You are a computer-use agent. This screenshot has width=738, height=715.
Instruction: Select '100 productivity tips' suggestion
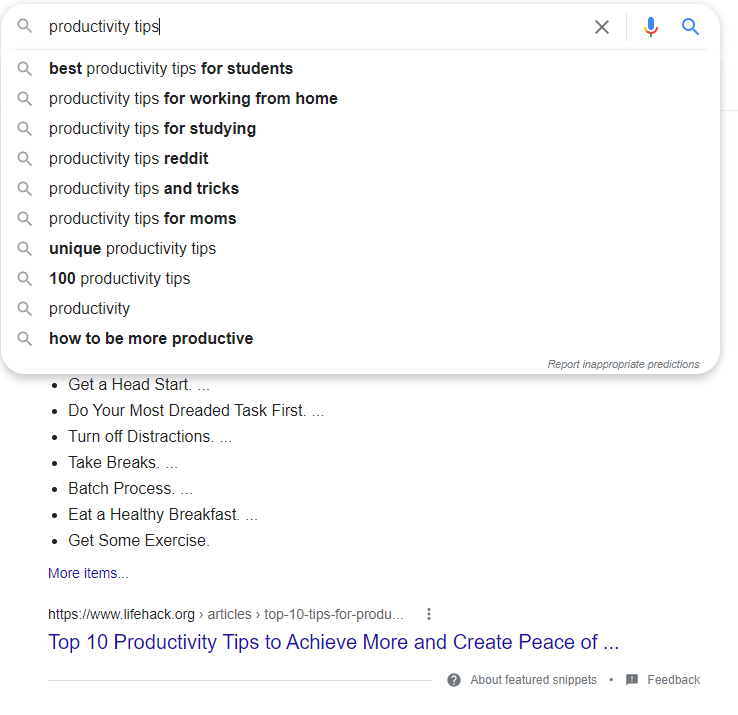pos(360,279)
